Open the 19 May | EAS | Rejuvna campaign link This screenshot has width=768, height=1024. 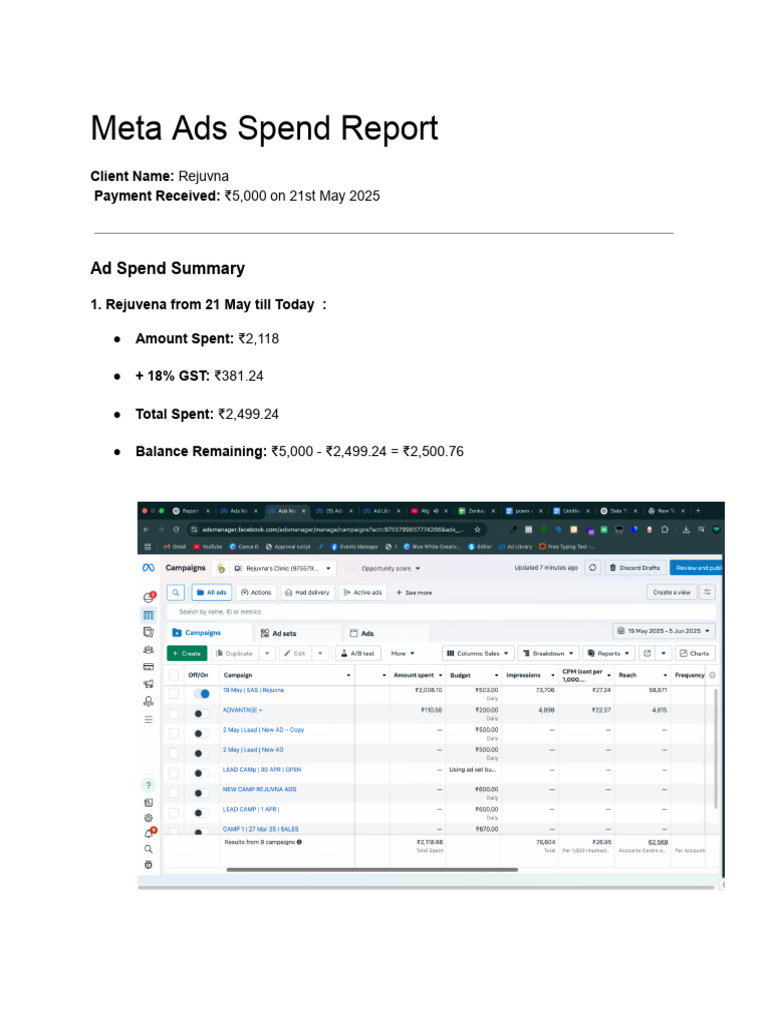(x=253, y=690)
